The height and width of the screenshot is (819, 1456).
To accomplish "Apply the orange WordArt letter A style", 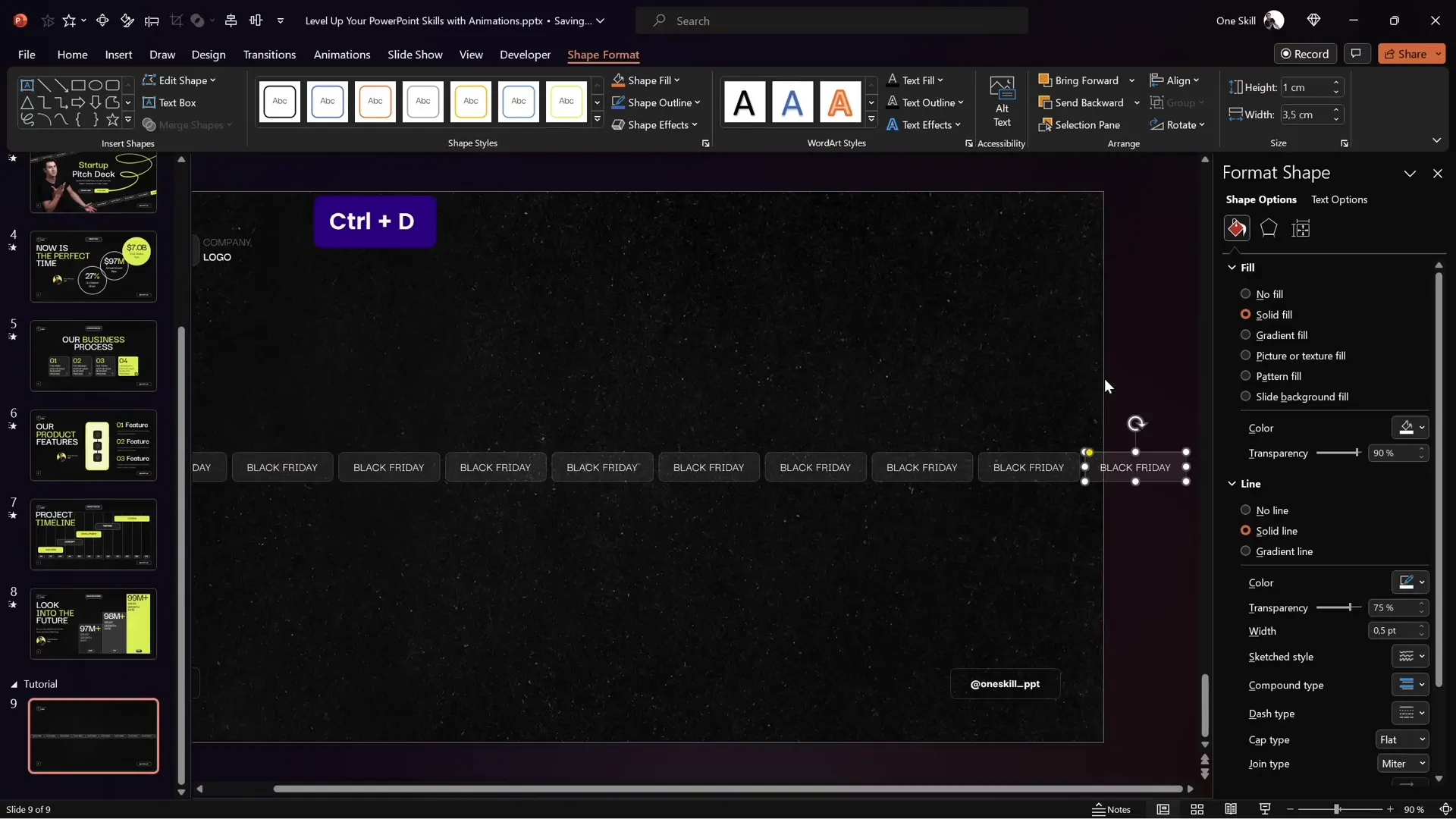I will tap(839, 102).
